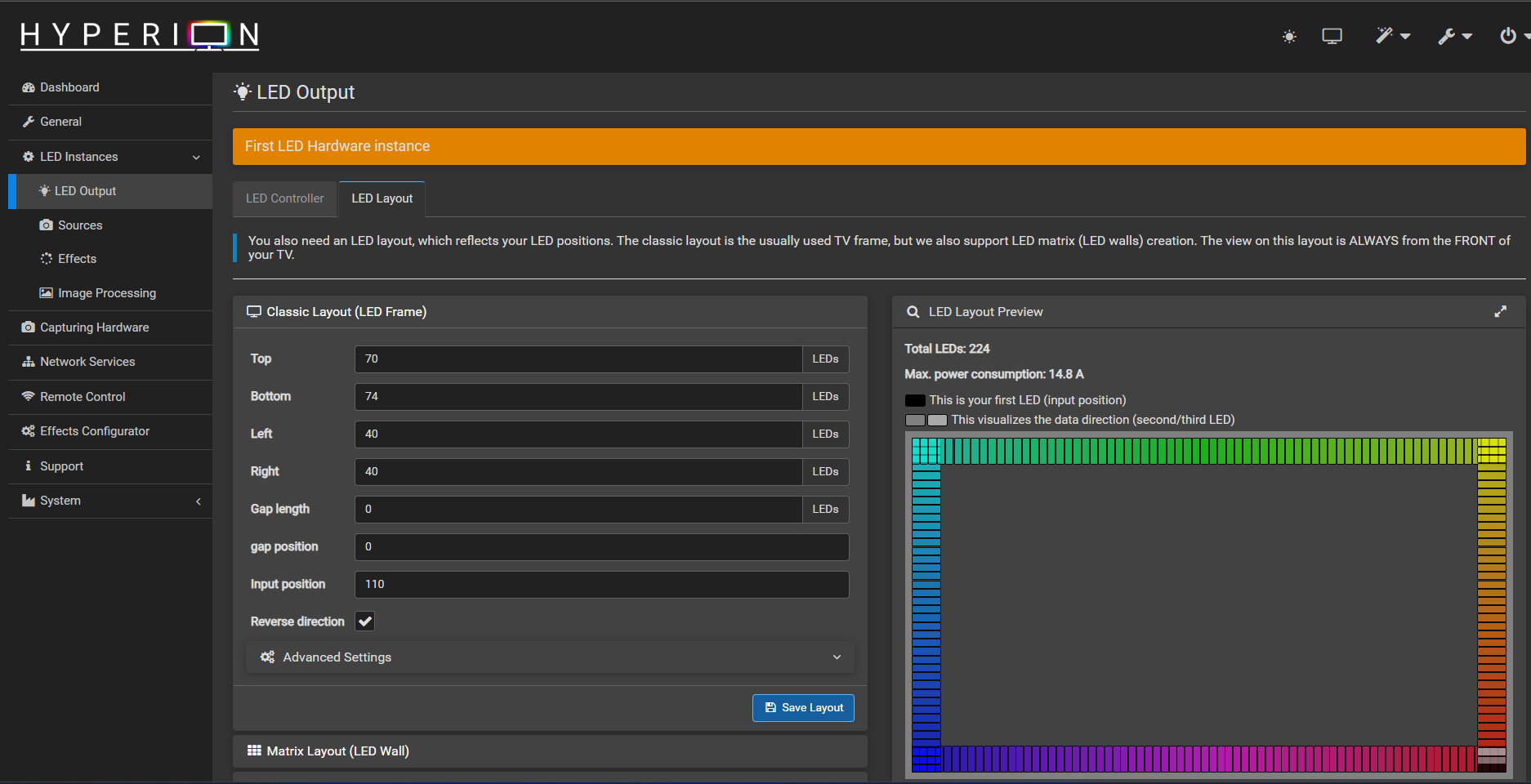The height and width of the screenshot is (784, 1531).
Task: Click the Right LEDs input field
Action: click(x=578, y=472)
